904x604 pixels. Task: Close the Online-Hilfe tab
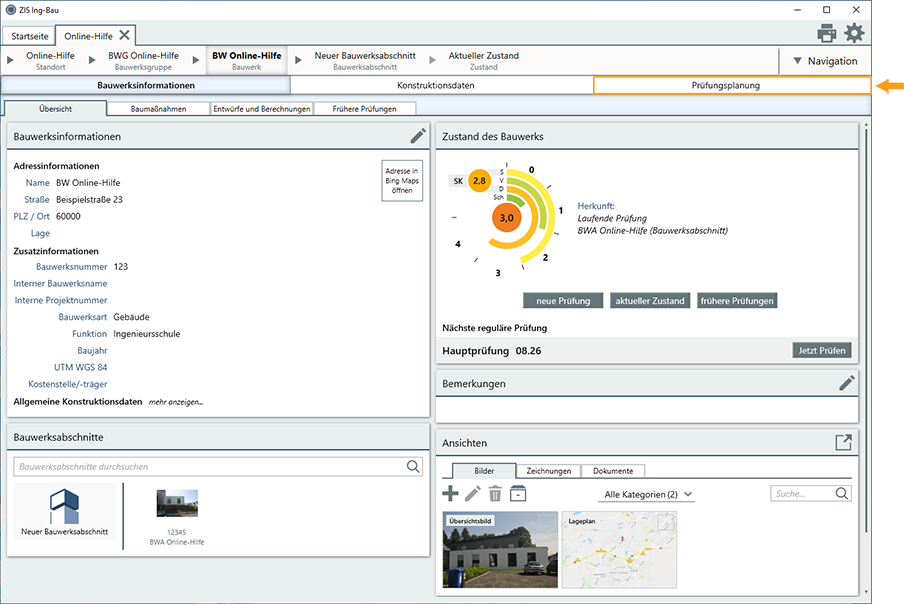point(124,35)
